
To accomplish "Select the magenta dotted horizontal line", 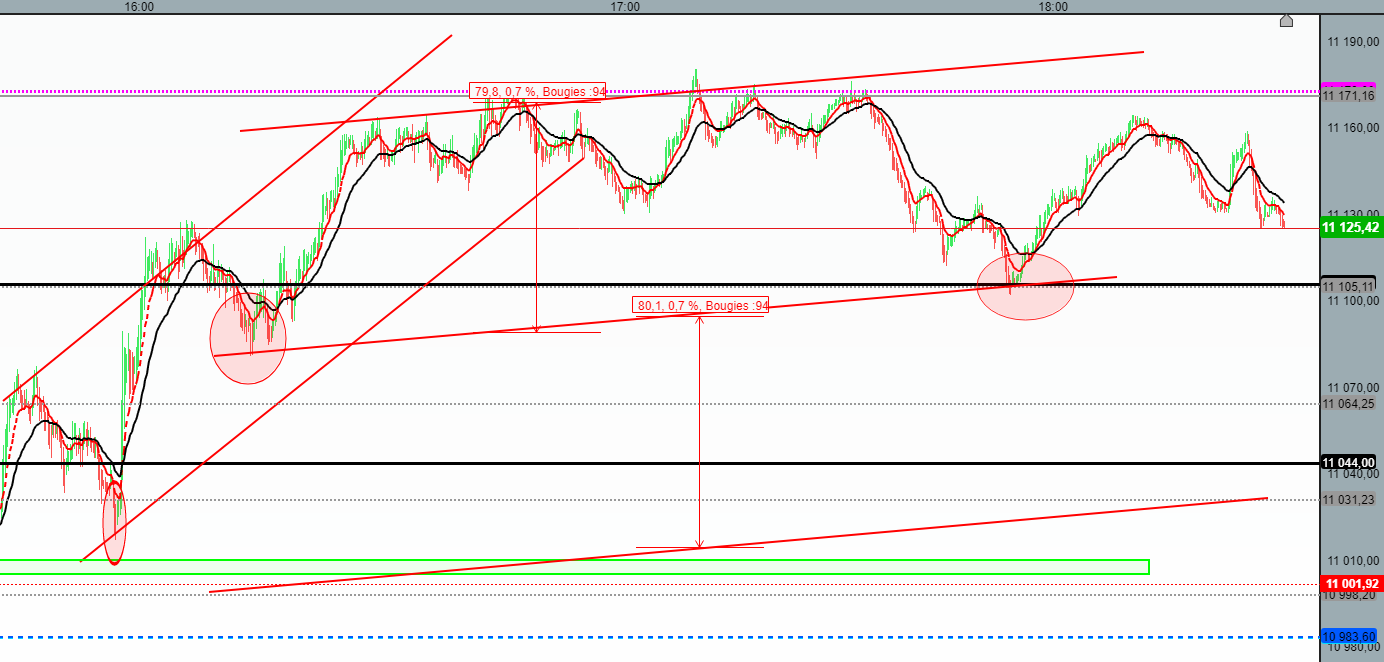I will coord(660,92).
